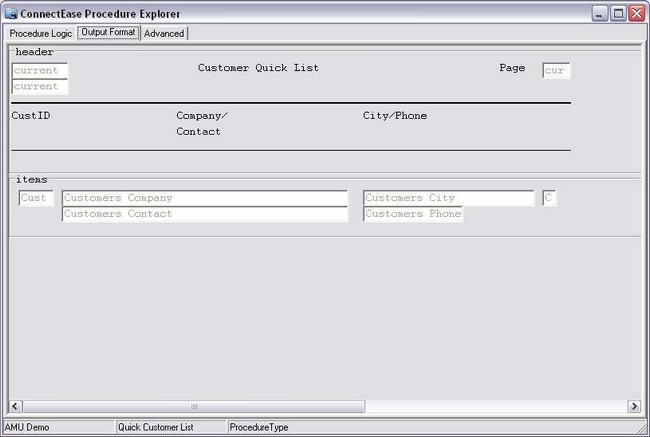Click the ConnectEase application icon in title bar
Screen dimensions: 650x437
pyautogui.click(x=11, y=14)
